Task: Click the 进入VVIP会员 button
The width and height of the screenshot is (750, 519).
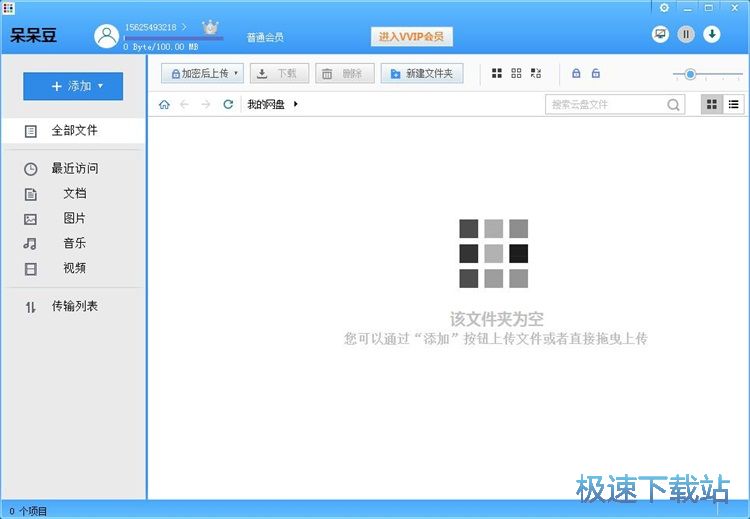Action: click(412, 37)
